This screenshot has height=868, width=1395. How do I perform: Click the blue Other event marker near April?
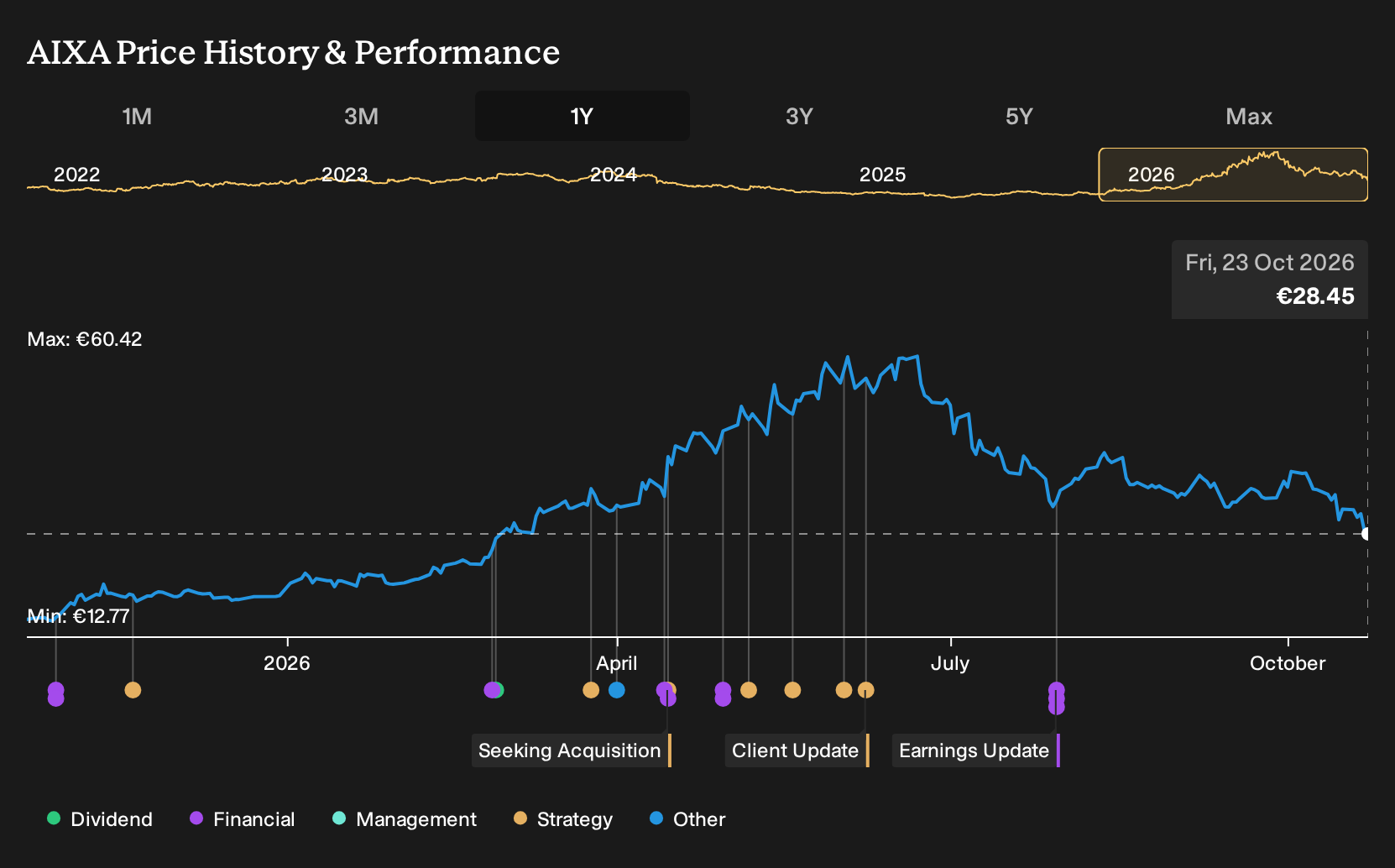point(617,690)
